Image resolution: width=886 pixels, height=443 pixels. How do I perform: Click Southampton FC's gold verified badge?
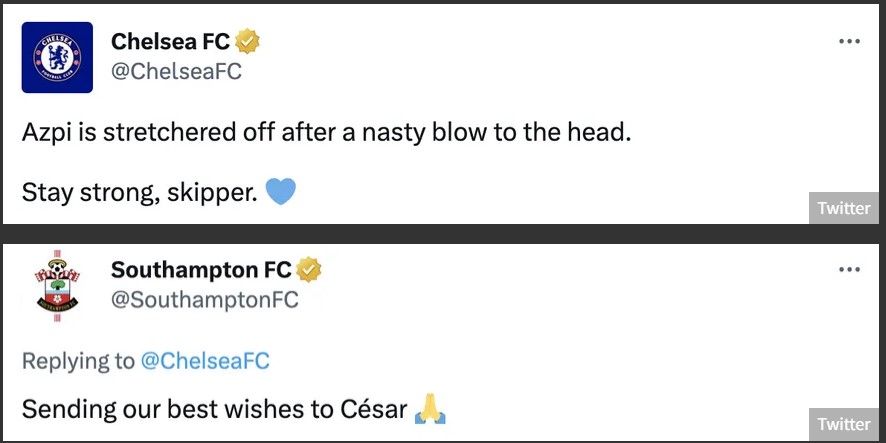point(308,270)
